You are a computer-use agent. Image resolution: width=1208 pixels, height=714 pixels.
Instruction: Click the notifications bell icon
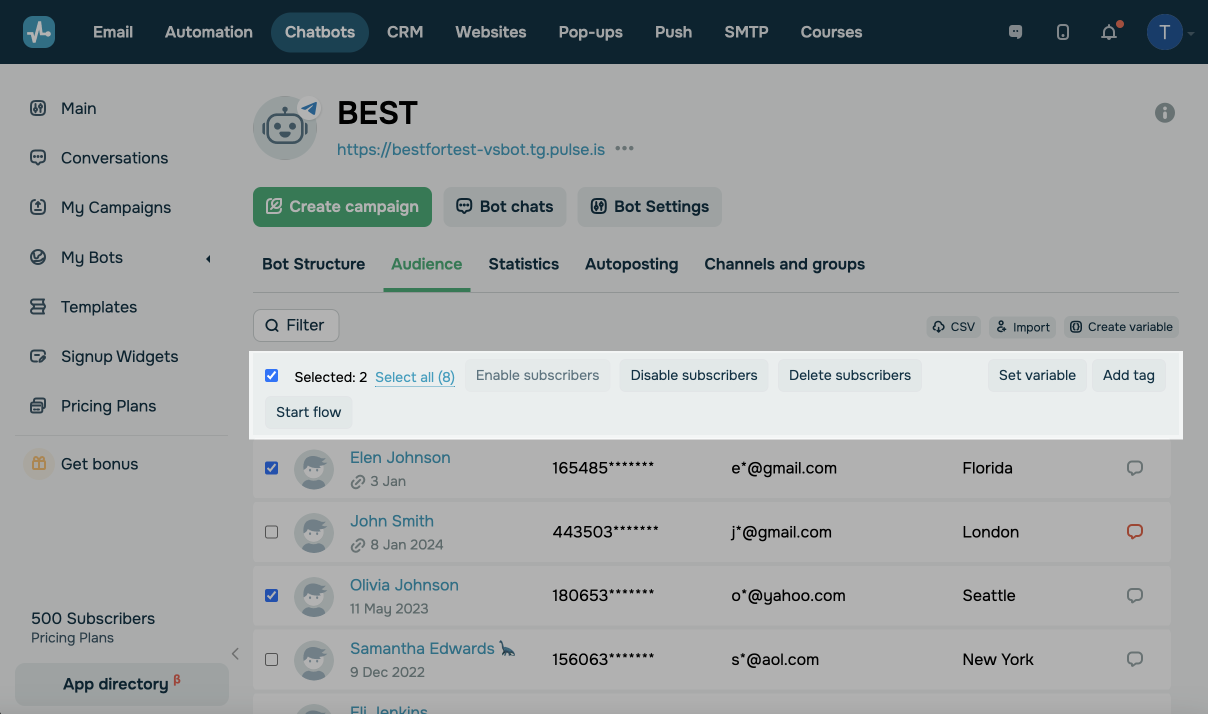pyautogui.click(x=1108, y=32)
